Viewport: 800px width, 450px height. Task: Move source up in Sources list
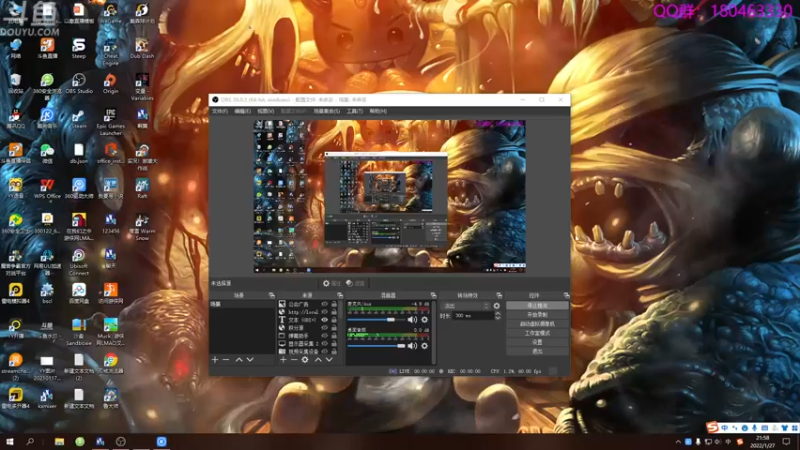coord(318,360)
